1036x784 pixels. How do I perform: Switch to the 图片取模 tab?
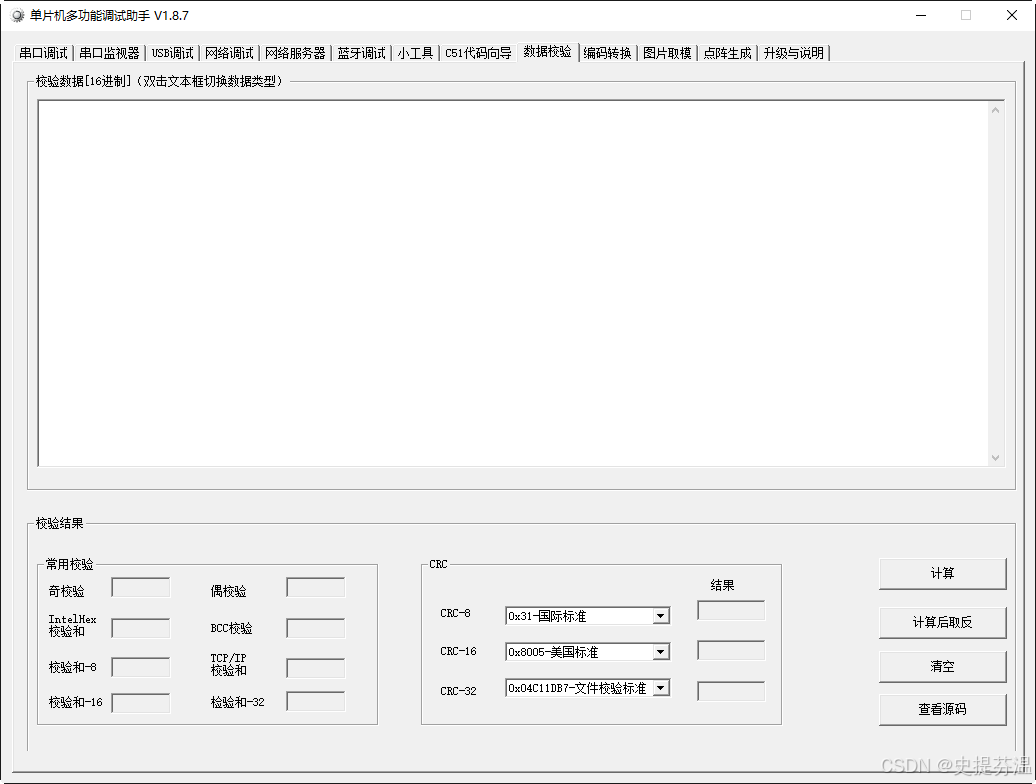click(x=667, y=53)
